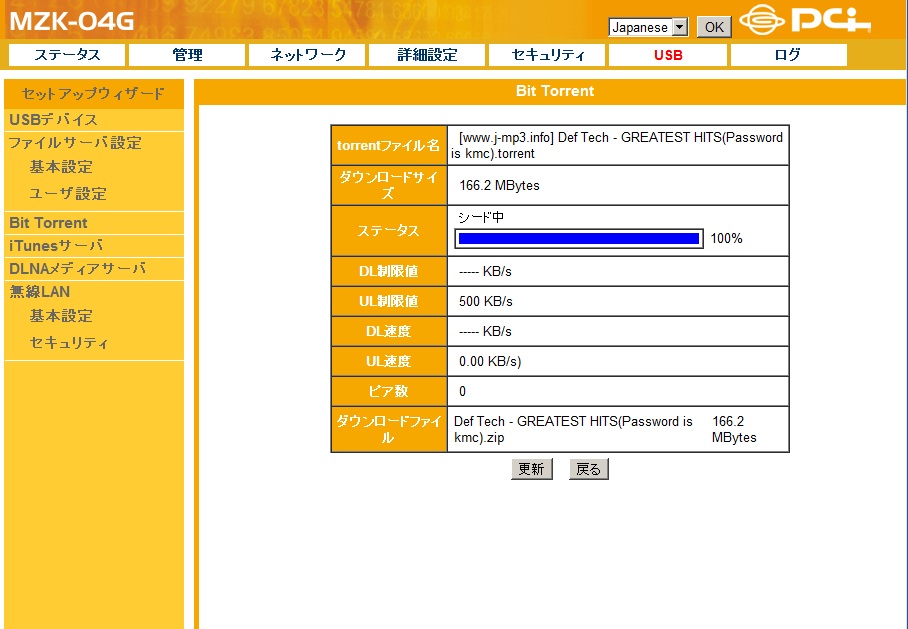Image resolution: width=908 pixels, height=629 pixels.
Task: Click the DL速度 row label
Action: click(x=389, y=331)
